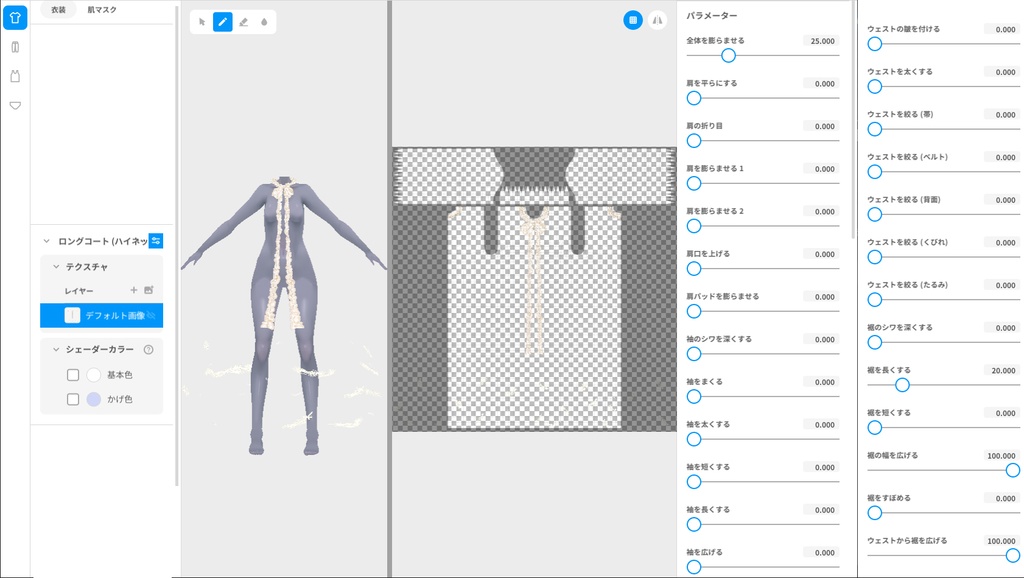
Task: Open the シェーダーカラー help icon
Action: point(148,349)
